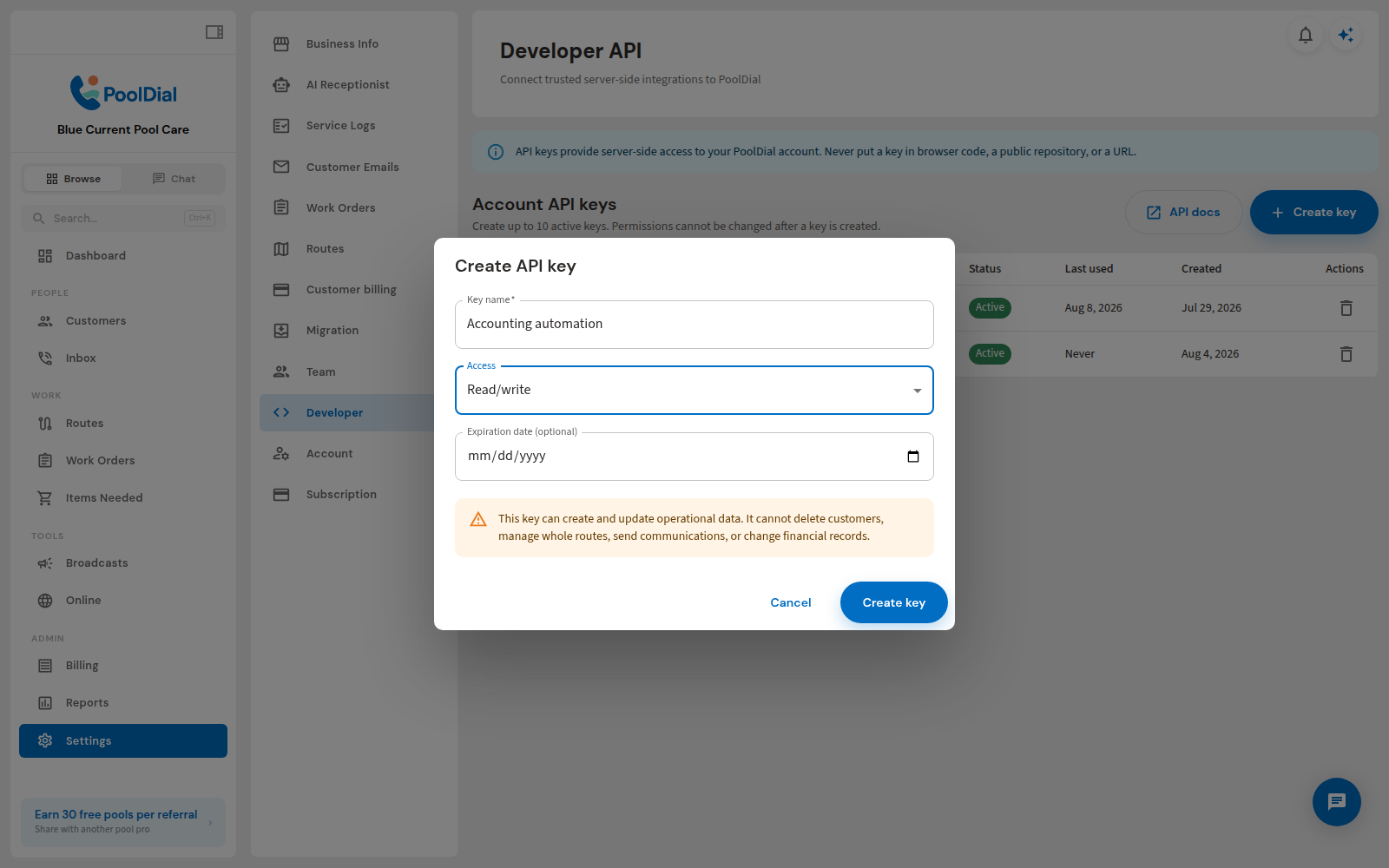Image resolution: width=1389 pixels, height=868 pixels.
Task: Click the sidebar Search box
Action: (x=123, y=218)
